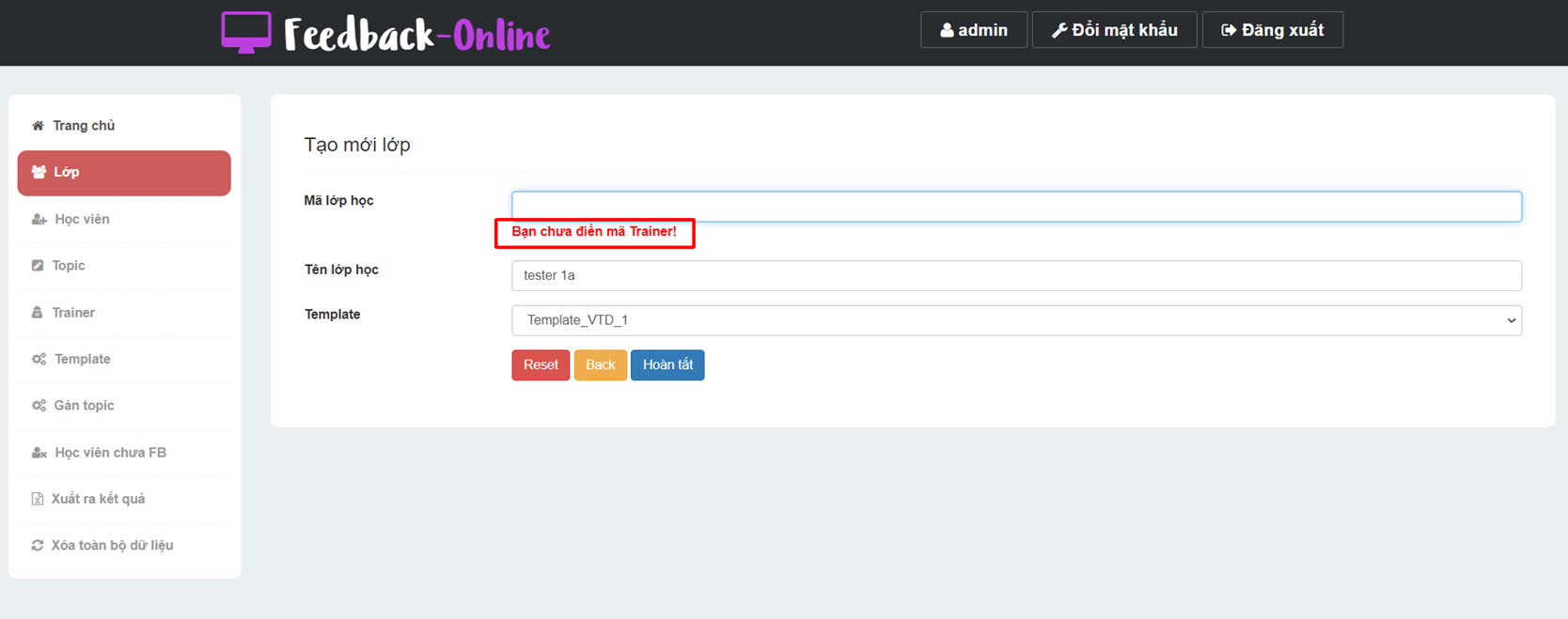Open the Trang chủ menu item
The width and height of the screenshot is (1568, 619).
click(x=124, y=126)
